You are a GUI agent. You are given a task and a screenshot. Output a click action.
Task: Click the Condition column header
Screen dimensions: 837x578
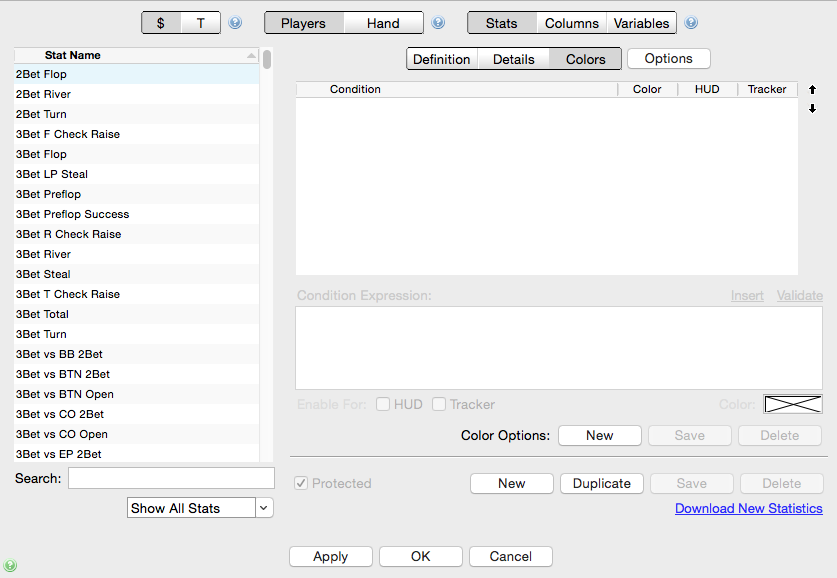click(457, 89)
